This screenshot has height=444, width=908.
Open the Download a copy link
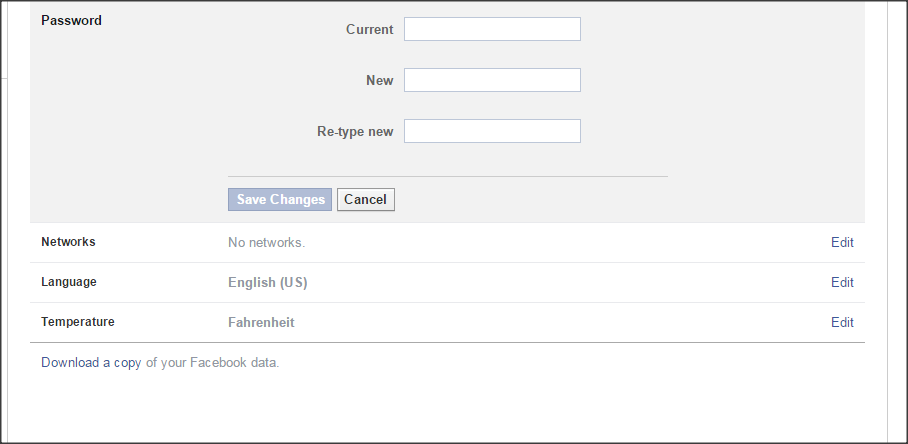pos(91,362)
